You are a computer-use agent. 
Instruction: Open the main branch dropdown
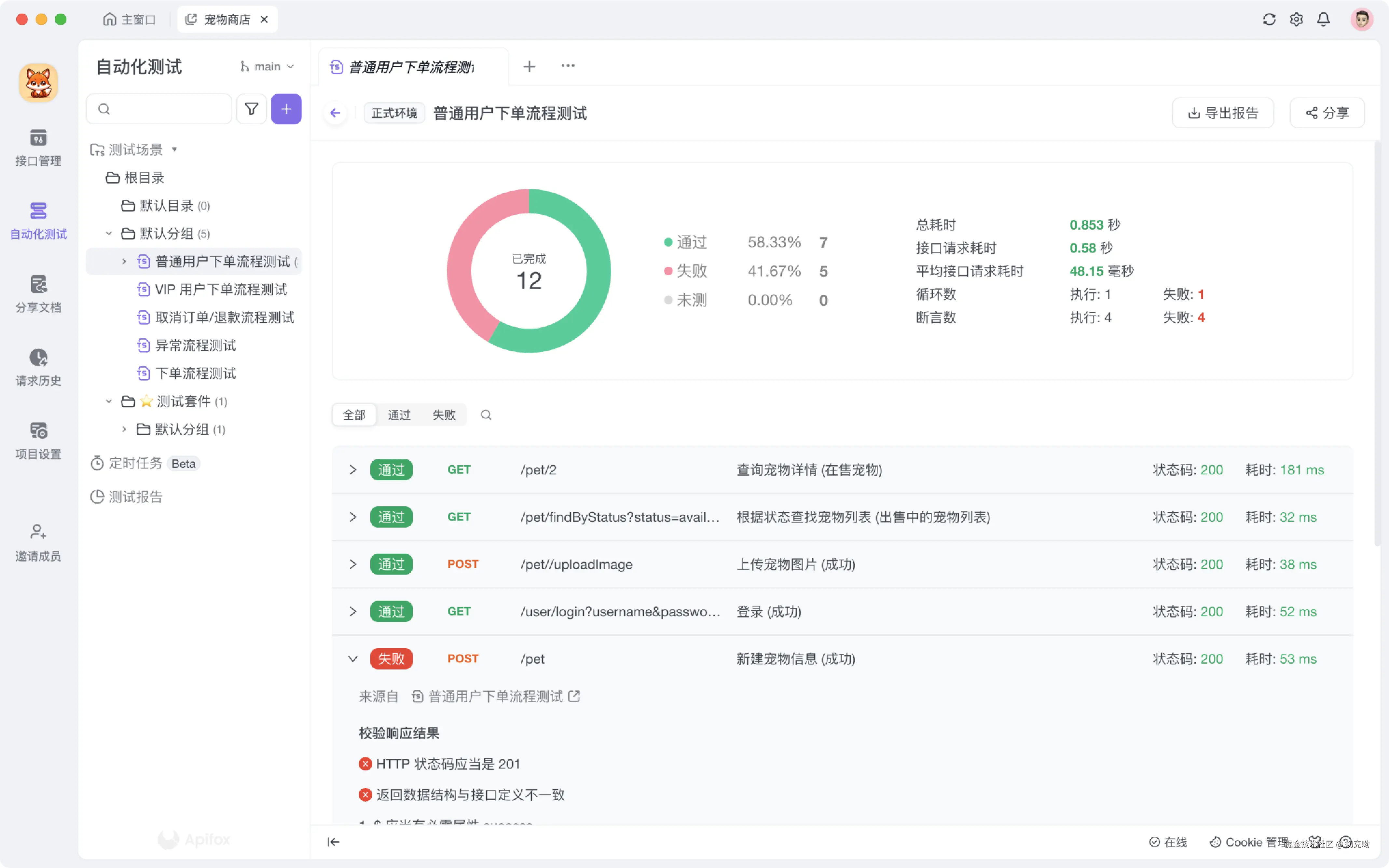click(x=267, y=67)
